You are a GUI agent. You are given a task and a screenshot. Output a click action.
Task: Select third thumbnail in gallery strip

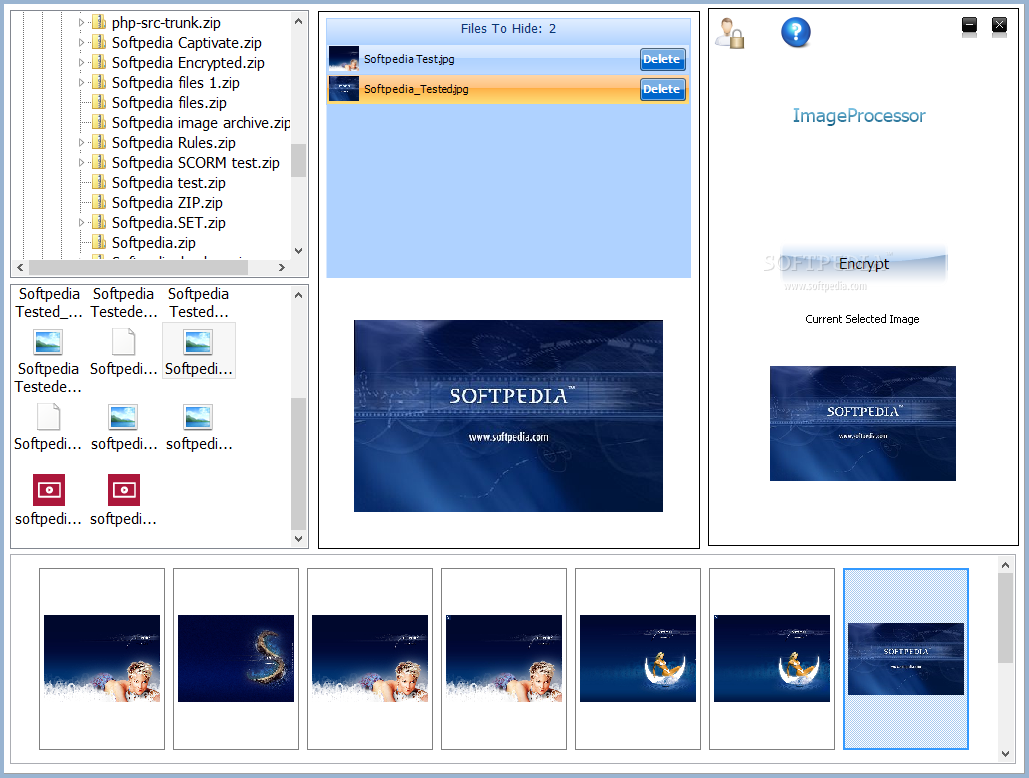(369, 659)
